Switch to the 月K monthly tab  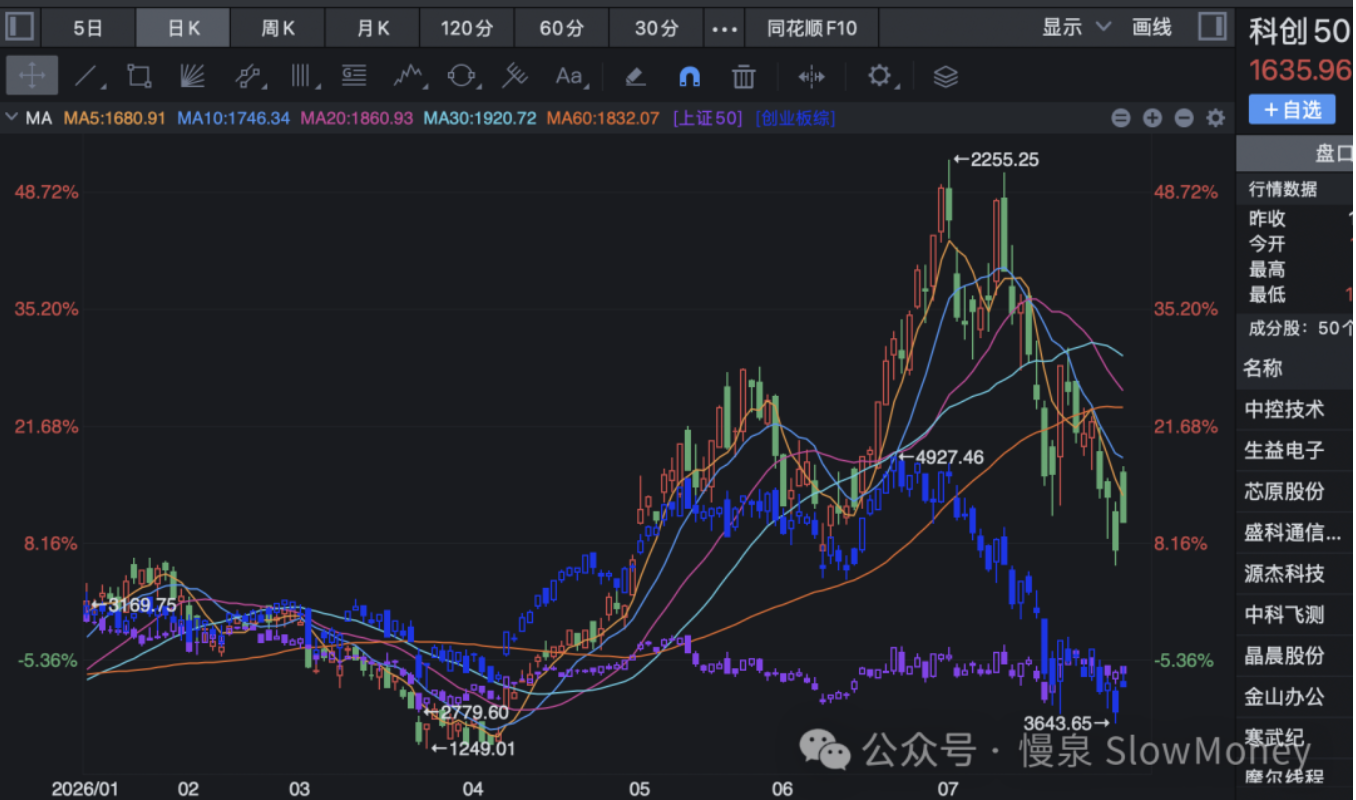pyautogui.click(x=373, y=28)
